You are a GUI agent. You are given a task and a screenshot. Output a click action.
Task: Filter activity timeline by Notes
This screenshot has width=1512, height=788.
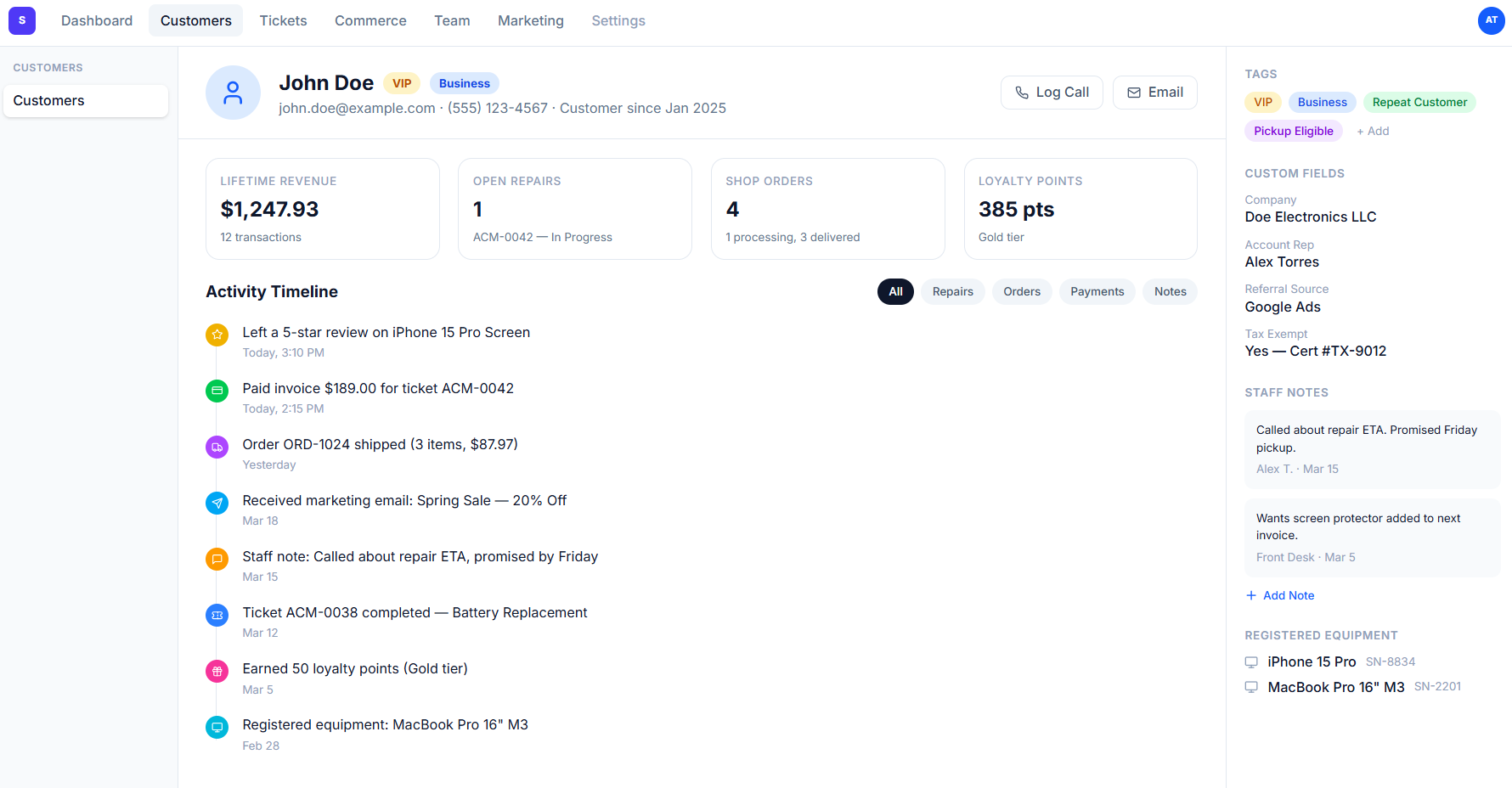1170,291
